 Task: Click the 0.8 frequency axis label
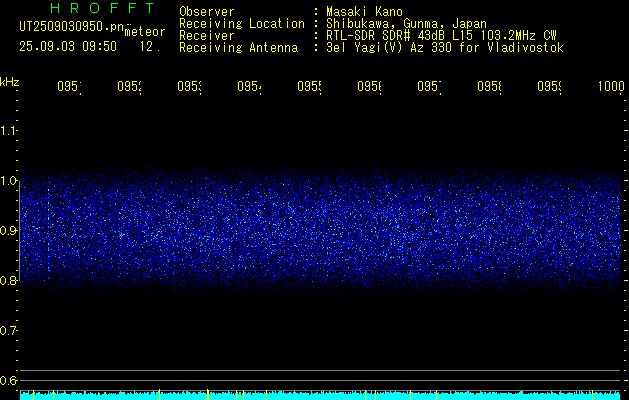[x=8, y=280]
